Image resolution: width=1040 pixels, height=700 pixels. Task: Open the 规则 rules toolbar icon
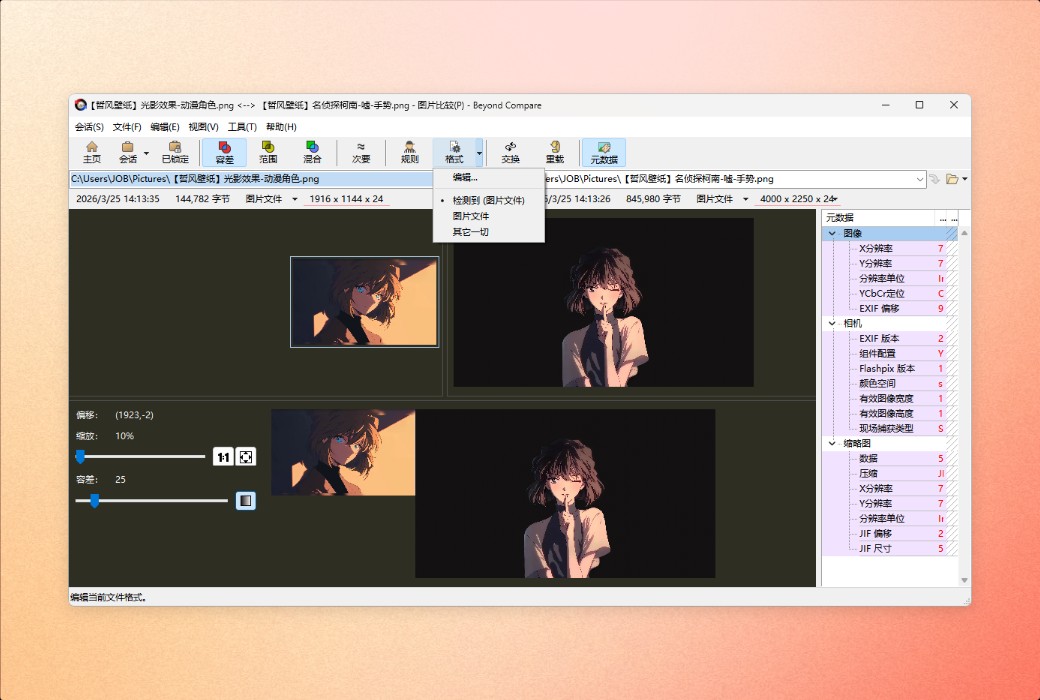tap(410, 152)
